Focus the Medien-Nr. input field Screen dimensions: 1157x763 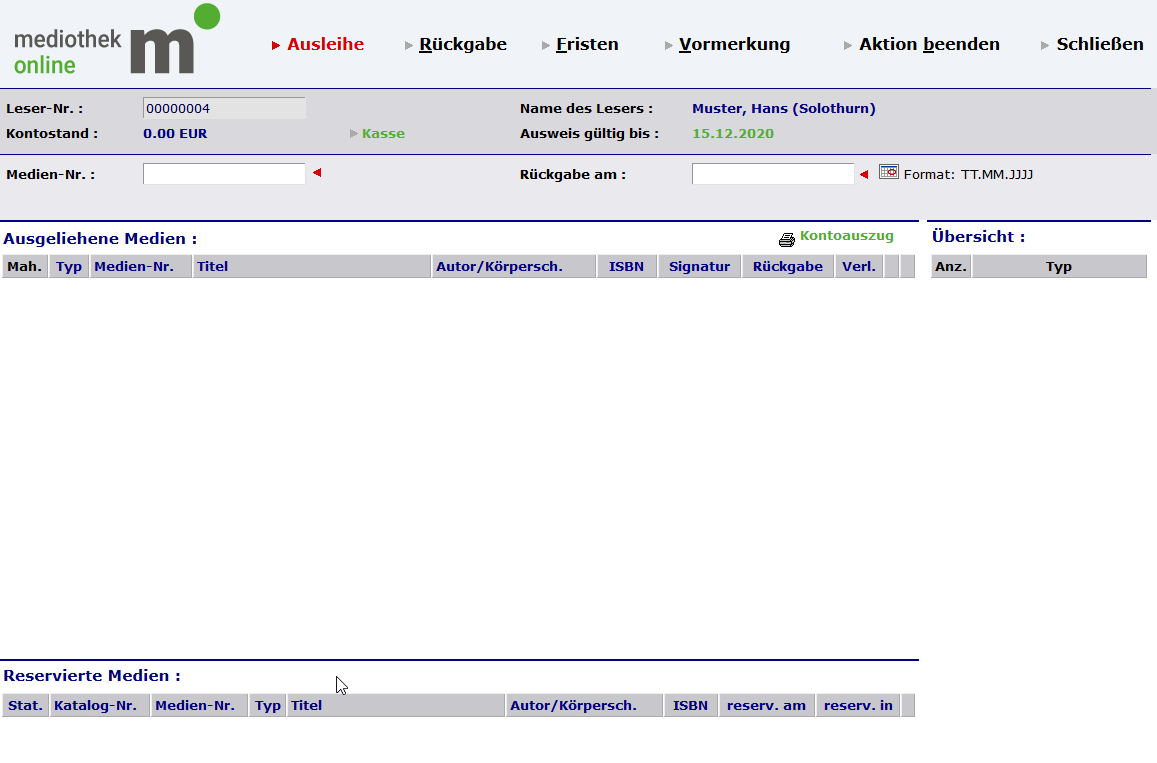point(224,174)
